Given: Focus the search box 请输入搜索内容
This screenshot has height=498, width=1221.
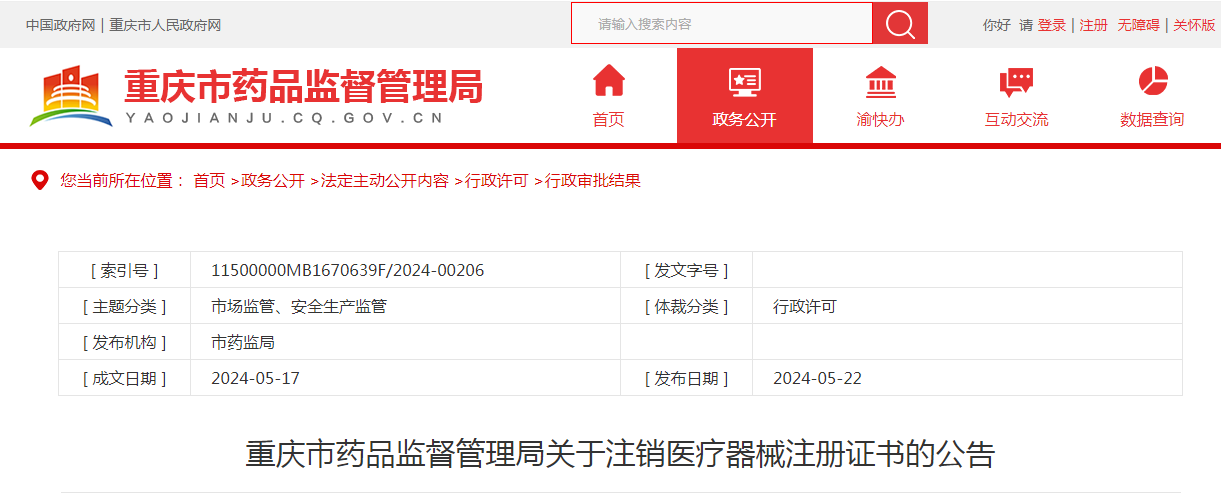Looking at the screenshot, I should (722, 24).
